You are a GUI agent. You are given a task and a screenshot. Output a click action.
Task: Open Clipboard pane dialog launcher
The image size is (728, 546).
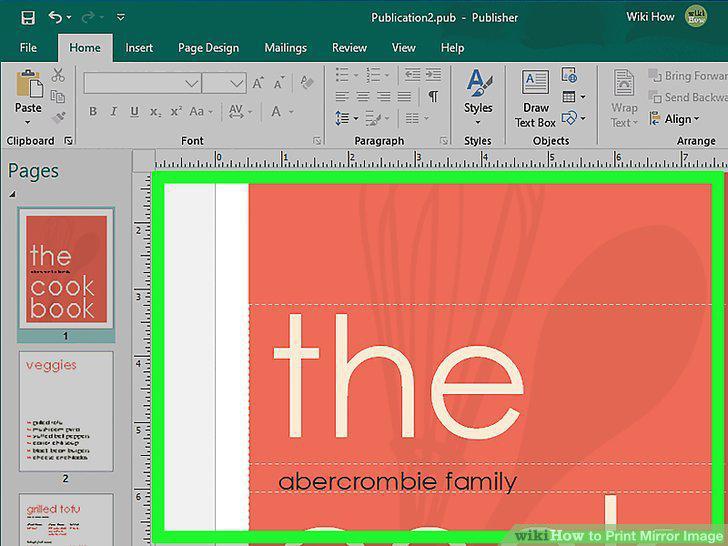(69, 140)
